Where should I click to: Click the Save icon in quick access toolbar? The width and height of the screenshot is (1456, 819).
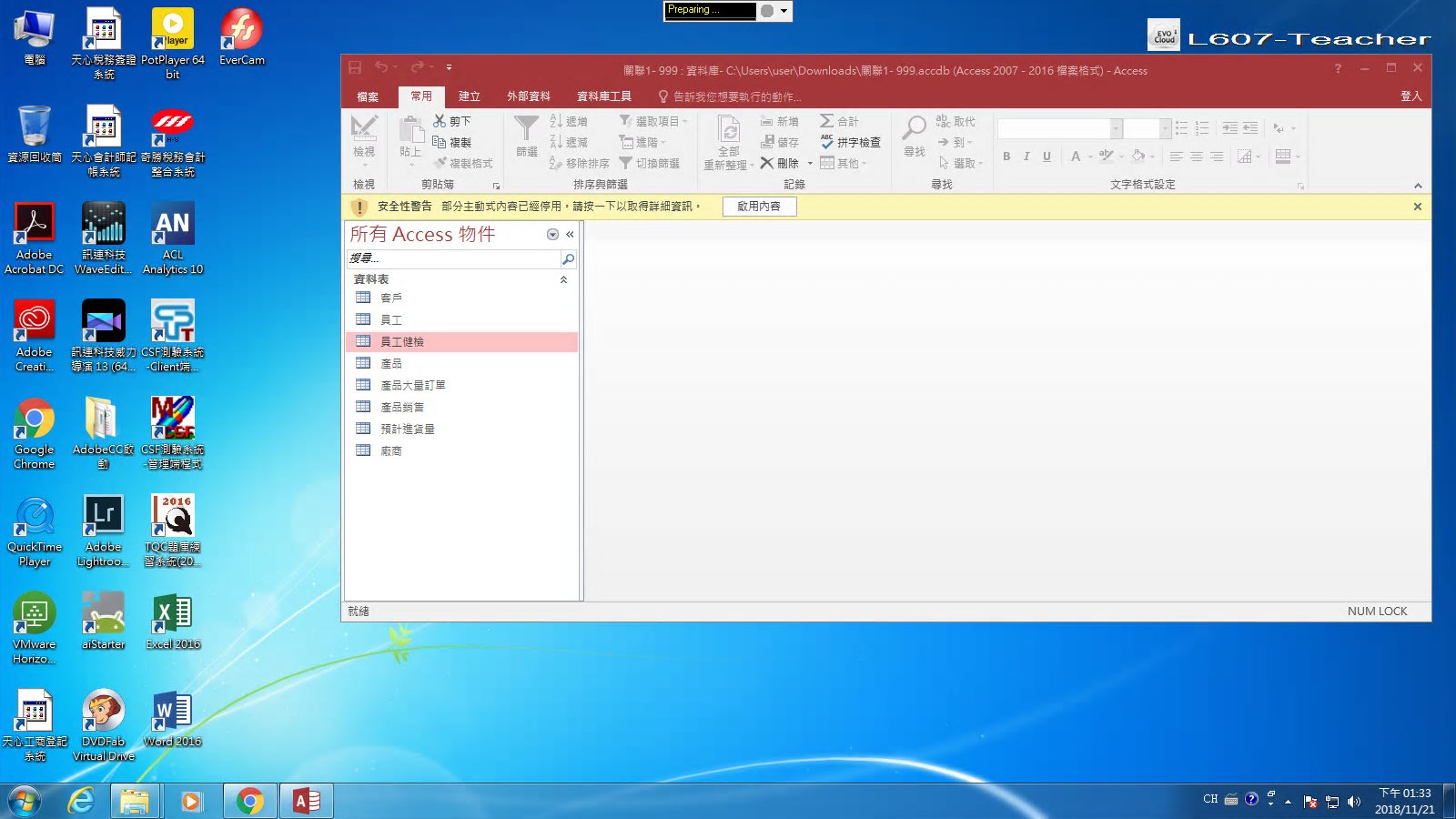coord(355,67)
